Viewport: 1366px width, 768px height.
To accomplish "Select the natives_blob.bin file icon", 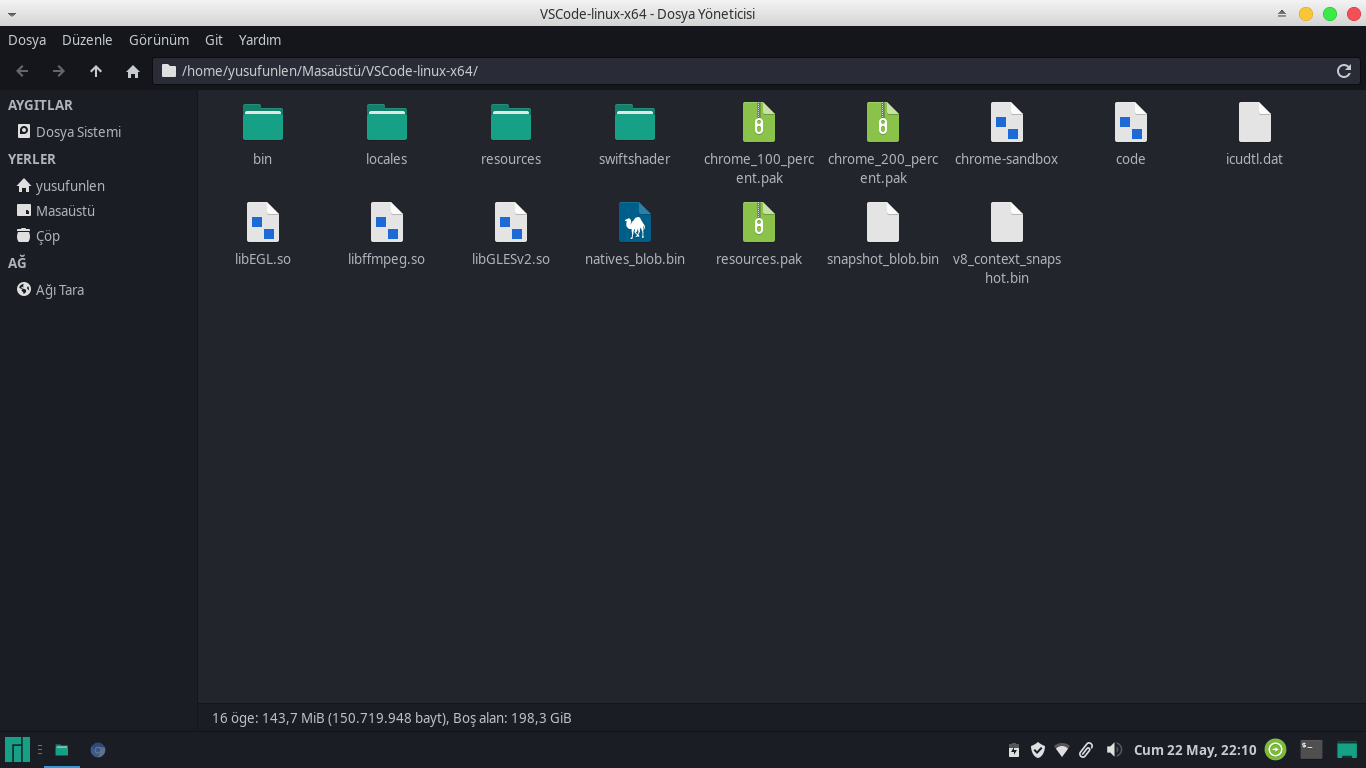I will pos(635,222).
